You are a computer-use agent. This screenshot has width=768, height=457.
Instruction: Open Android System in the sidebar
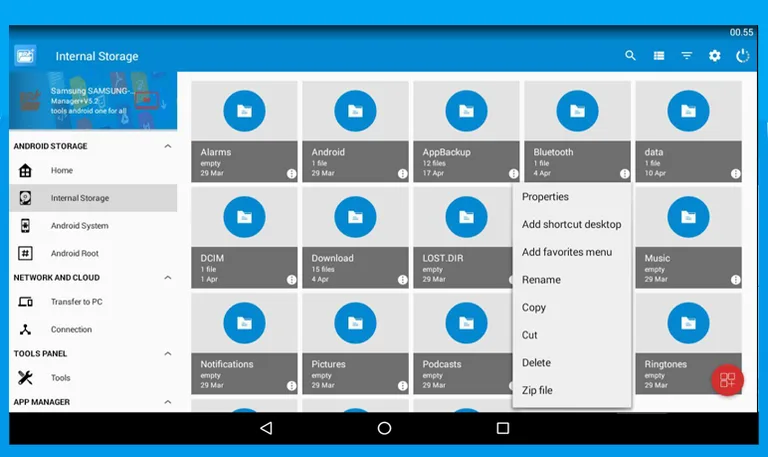93,226
